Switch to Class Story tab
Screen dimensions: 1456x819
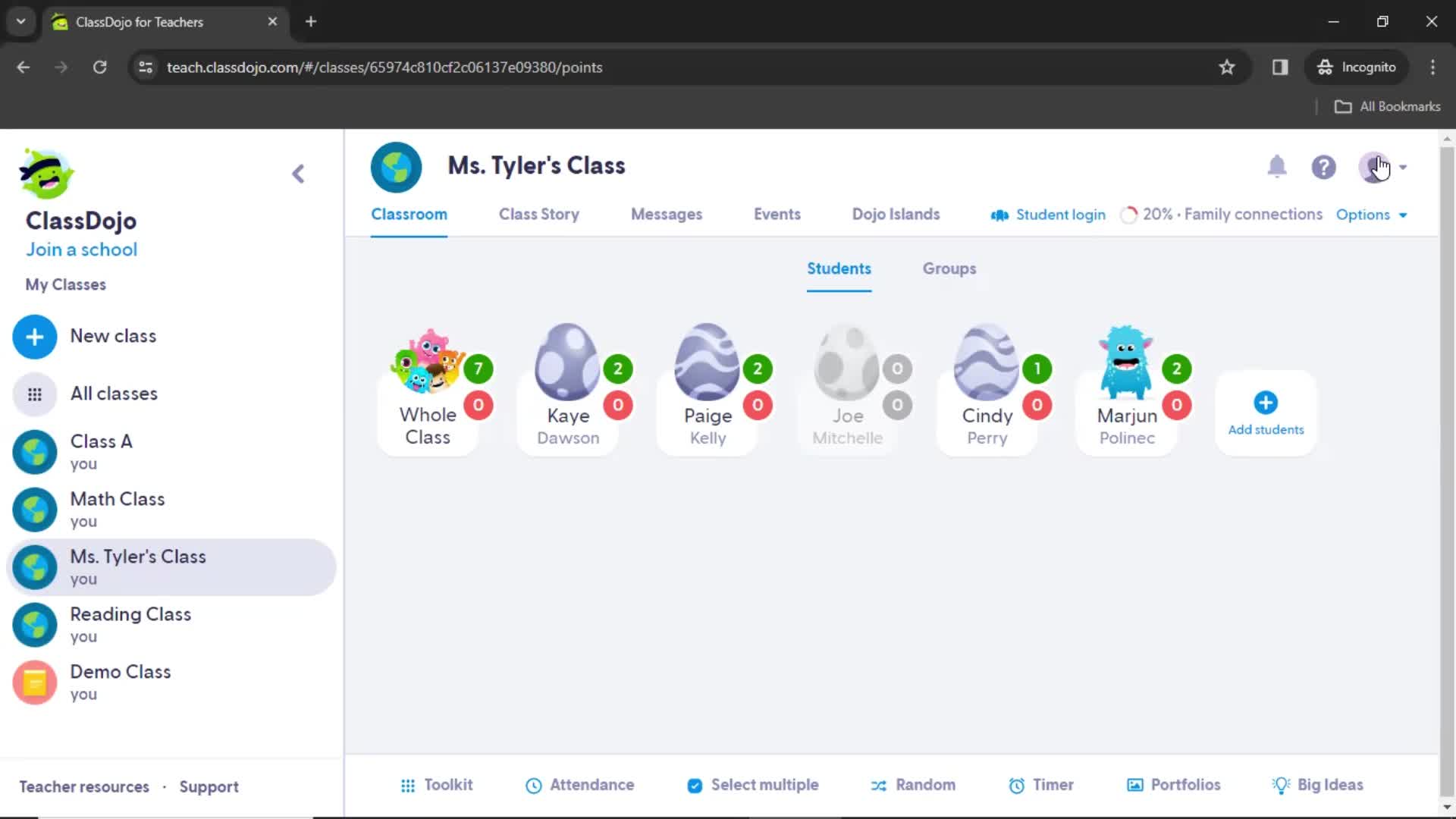539,214
